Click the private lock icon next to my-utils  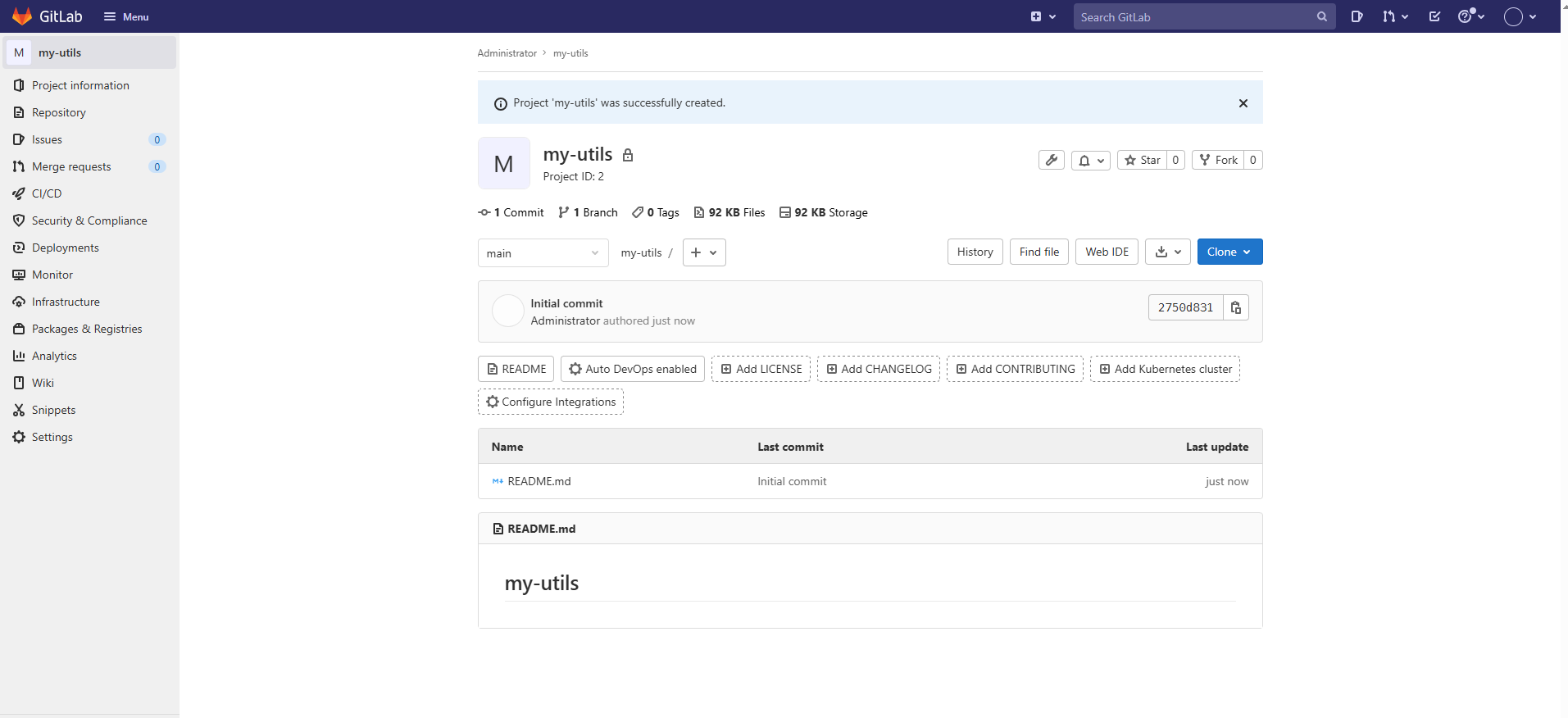(628, 155)
